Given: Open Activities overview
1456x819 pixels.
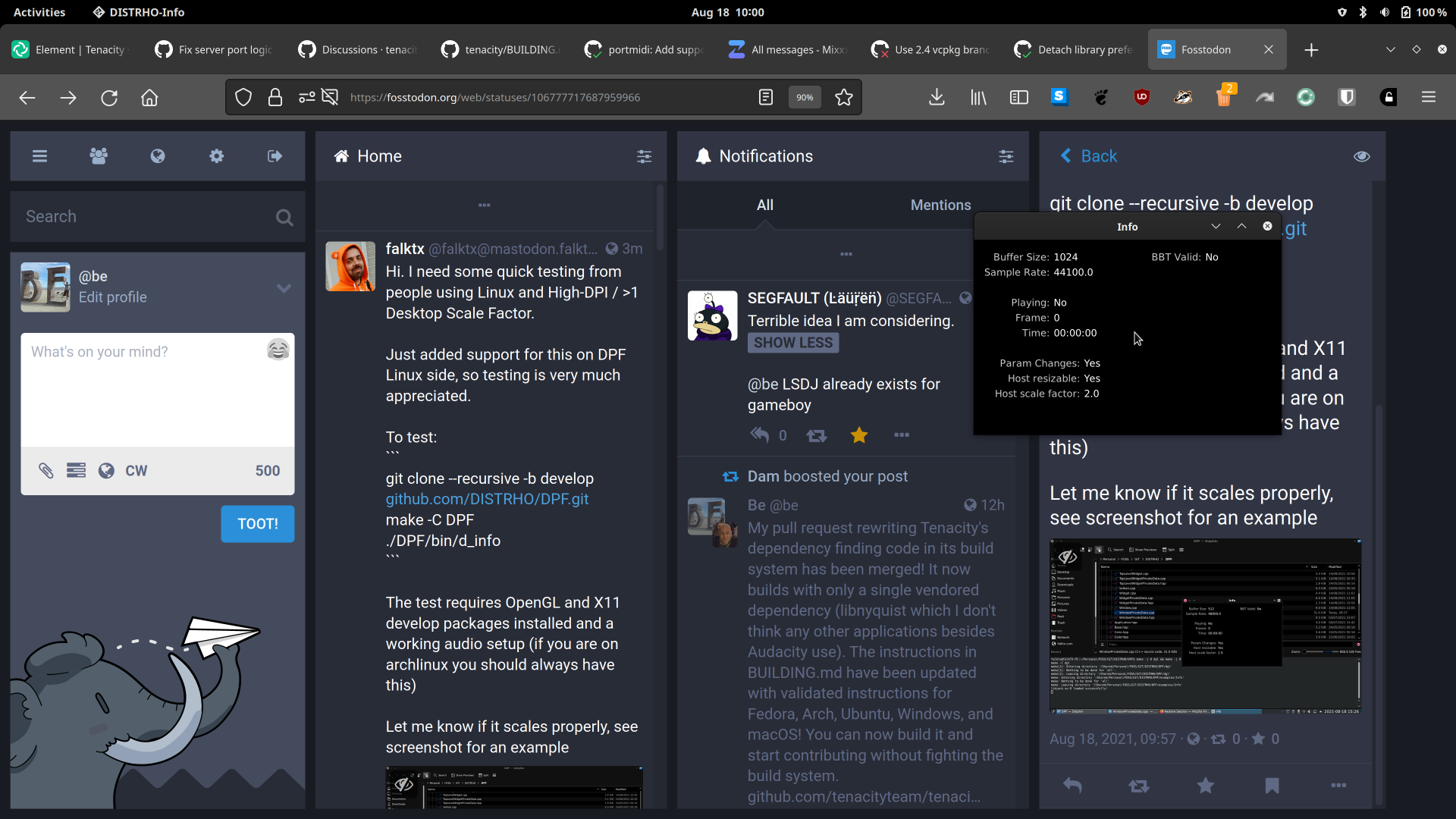Looking at the screenshot, I should [39, 12].
